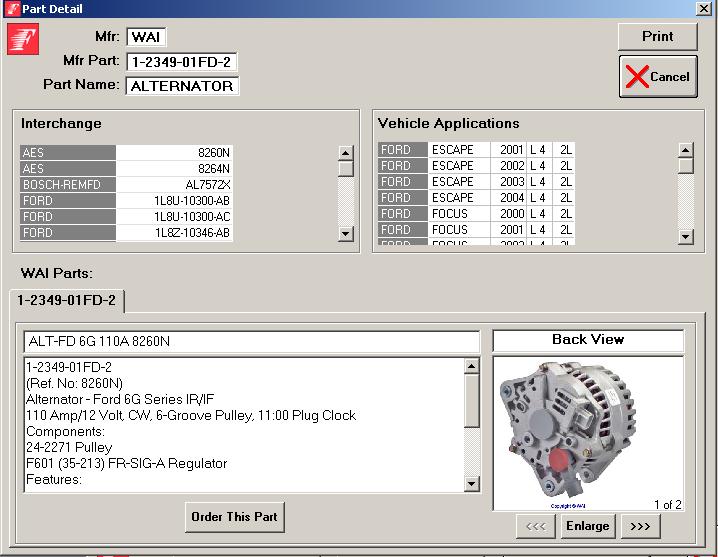Click the description box scrollbar thumb
Viewport: 718px width, 557px height.
[x=472, y=401]
